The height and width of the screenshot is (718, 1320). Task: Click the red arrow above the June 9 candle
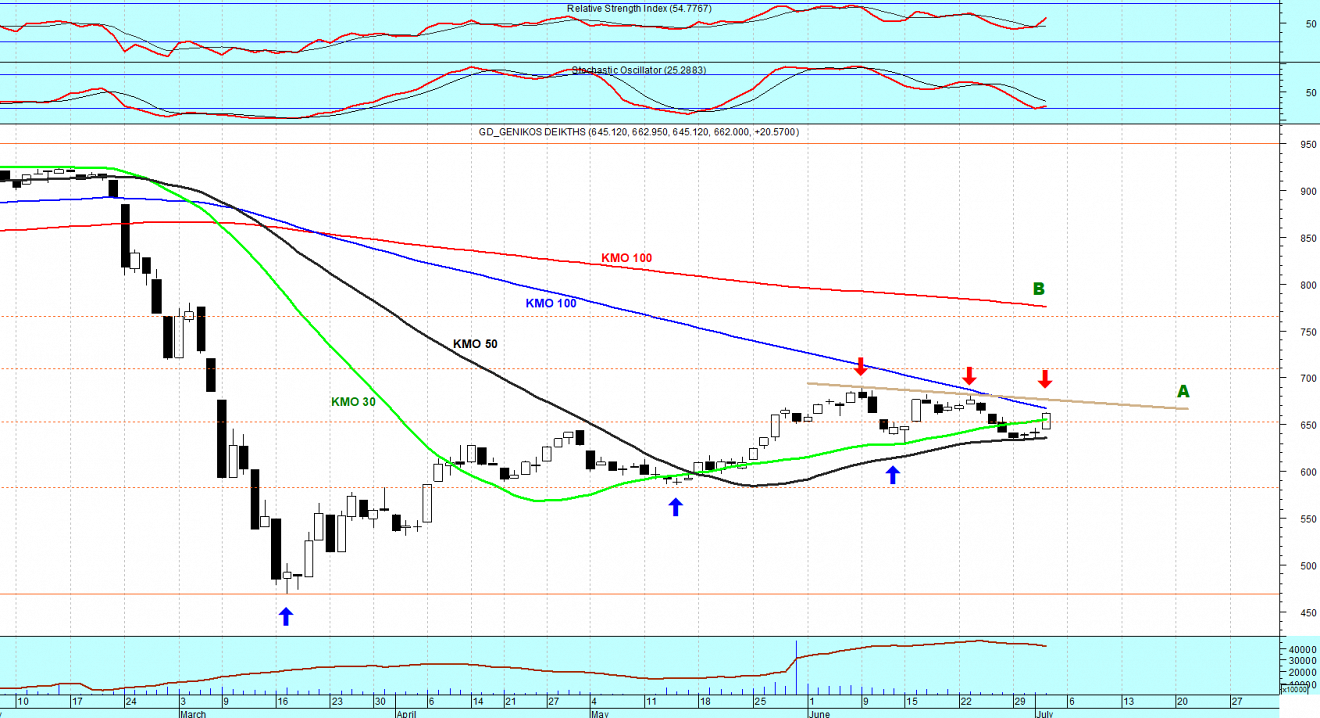click(860, 367)
